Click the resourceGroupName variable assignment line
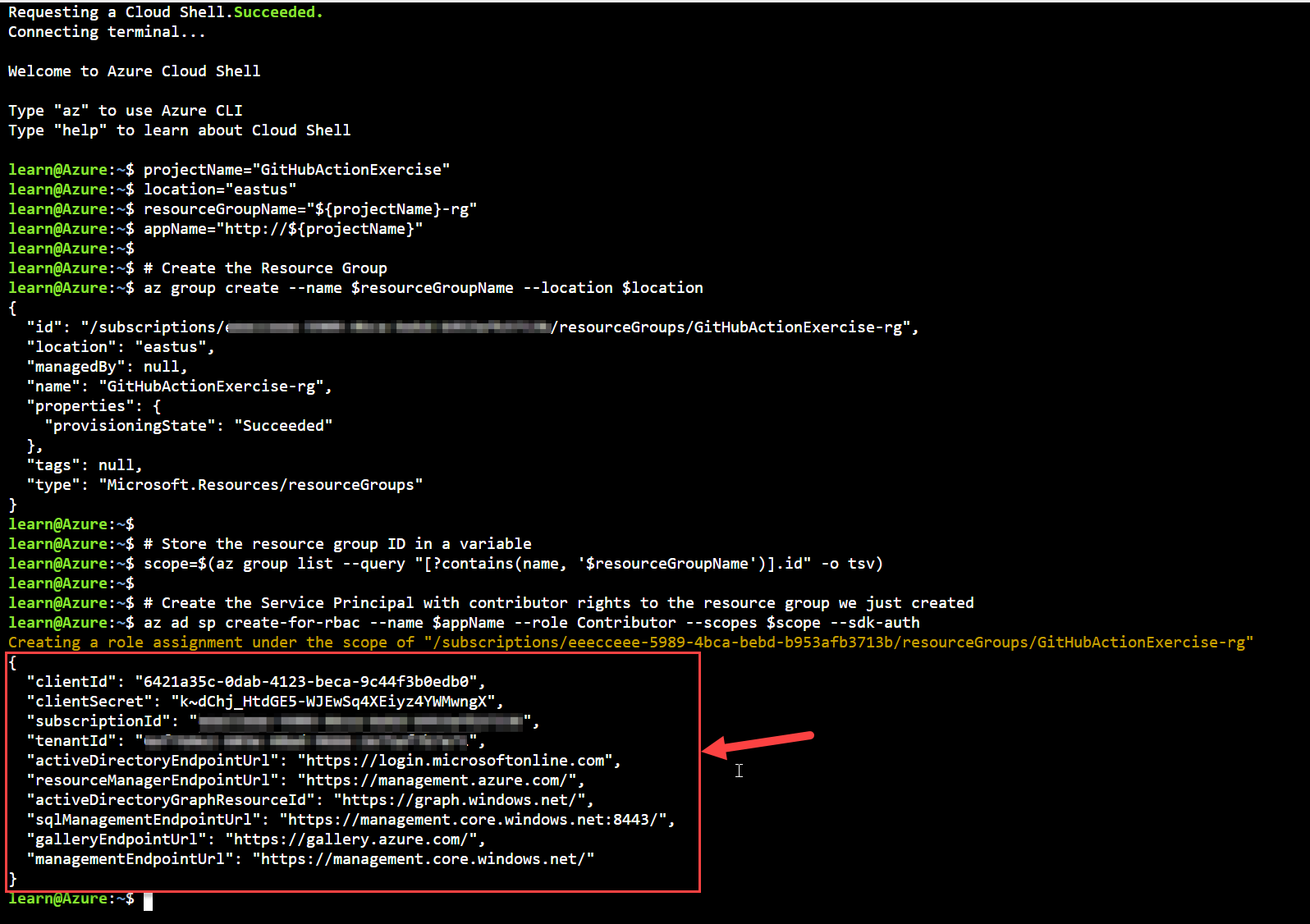 click(310, 209)
